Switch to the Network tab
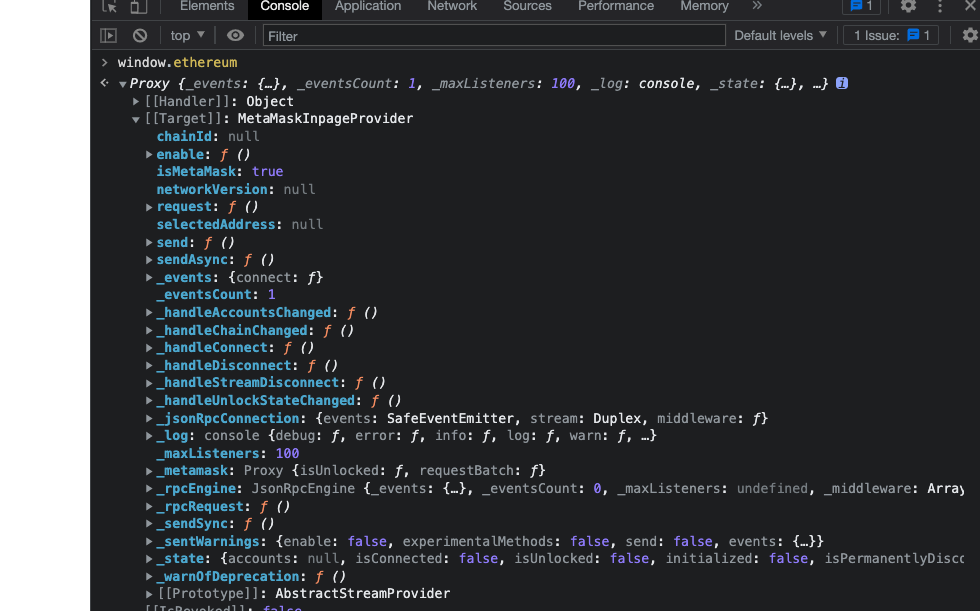This screenshot has height=611, width=980. [x=452, y=7]
